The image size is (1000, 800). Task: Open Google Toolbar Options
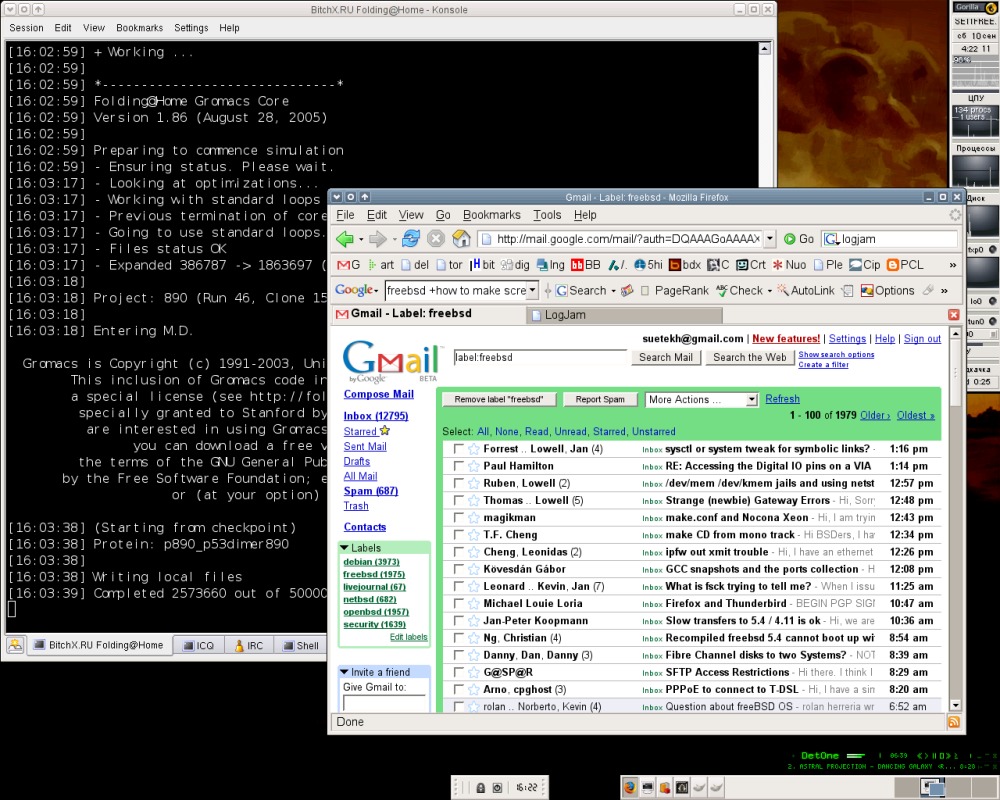coord(888,291)
